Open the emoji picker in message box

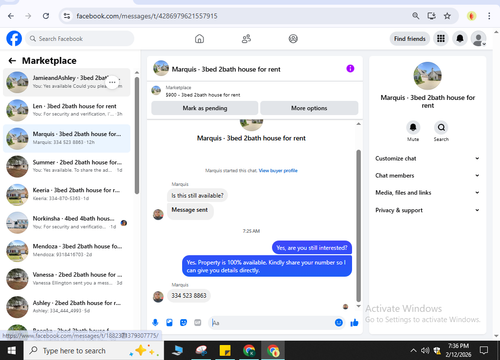339,322
